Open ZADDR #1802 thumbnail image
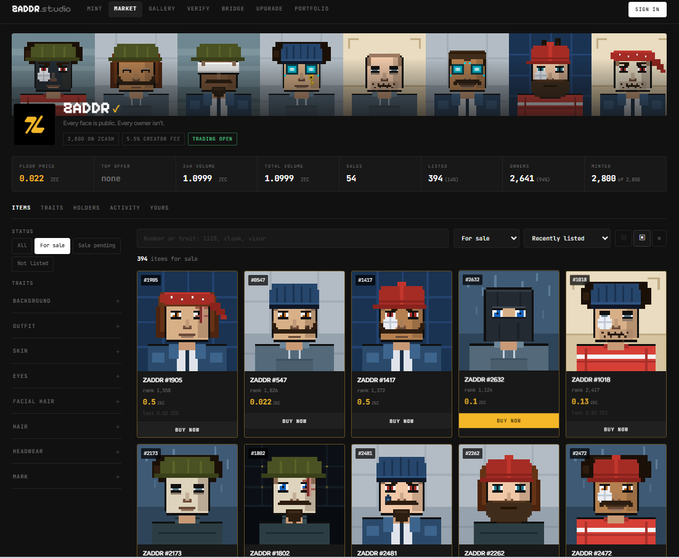679x558 pixels. coord(294,494)
